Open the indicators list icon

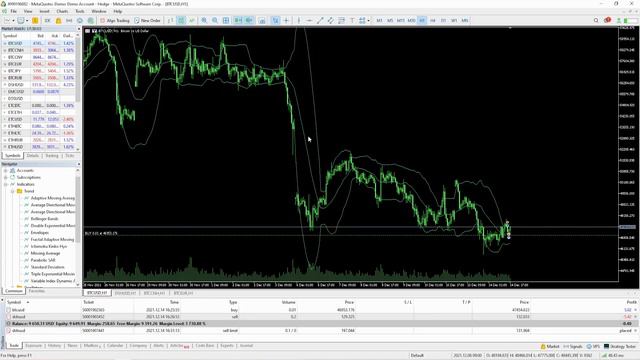[262, 20]
